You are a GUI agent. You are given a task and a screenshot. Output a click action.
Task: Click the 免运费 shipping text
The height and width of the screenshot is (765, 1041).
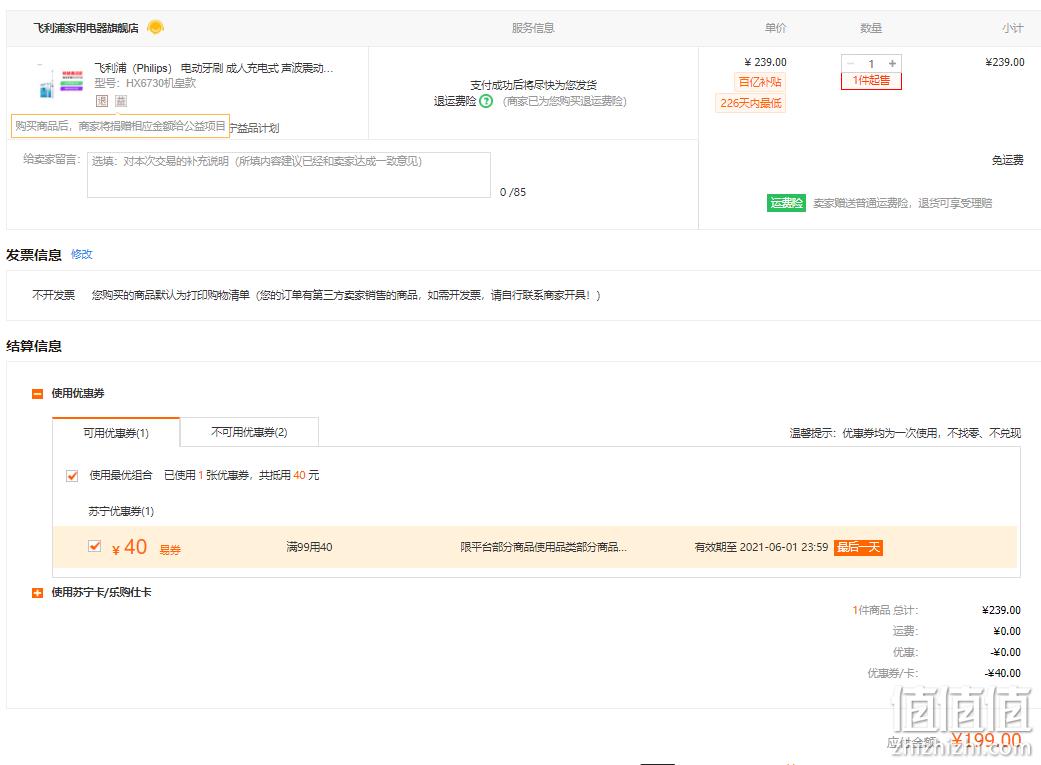tap(1007, 160)
